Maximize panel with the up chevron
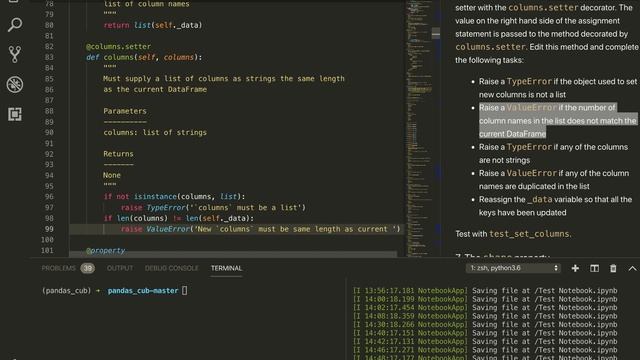This screenshot has width=640, height=360. [632, 268]
